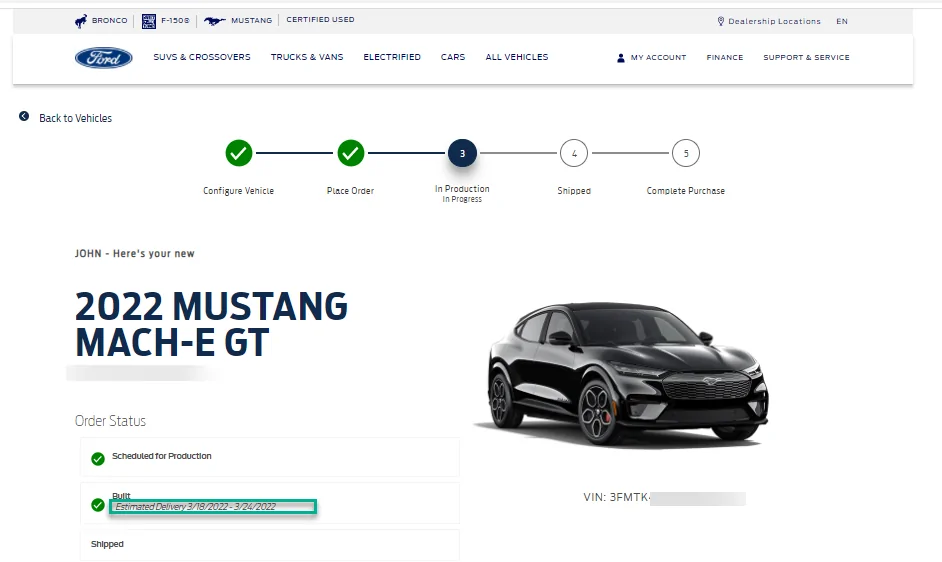Image resolution: width=942 pixels, height=562 pixels.
Task: Click the Ford oval logo
Action: (103, 58)
